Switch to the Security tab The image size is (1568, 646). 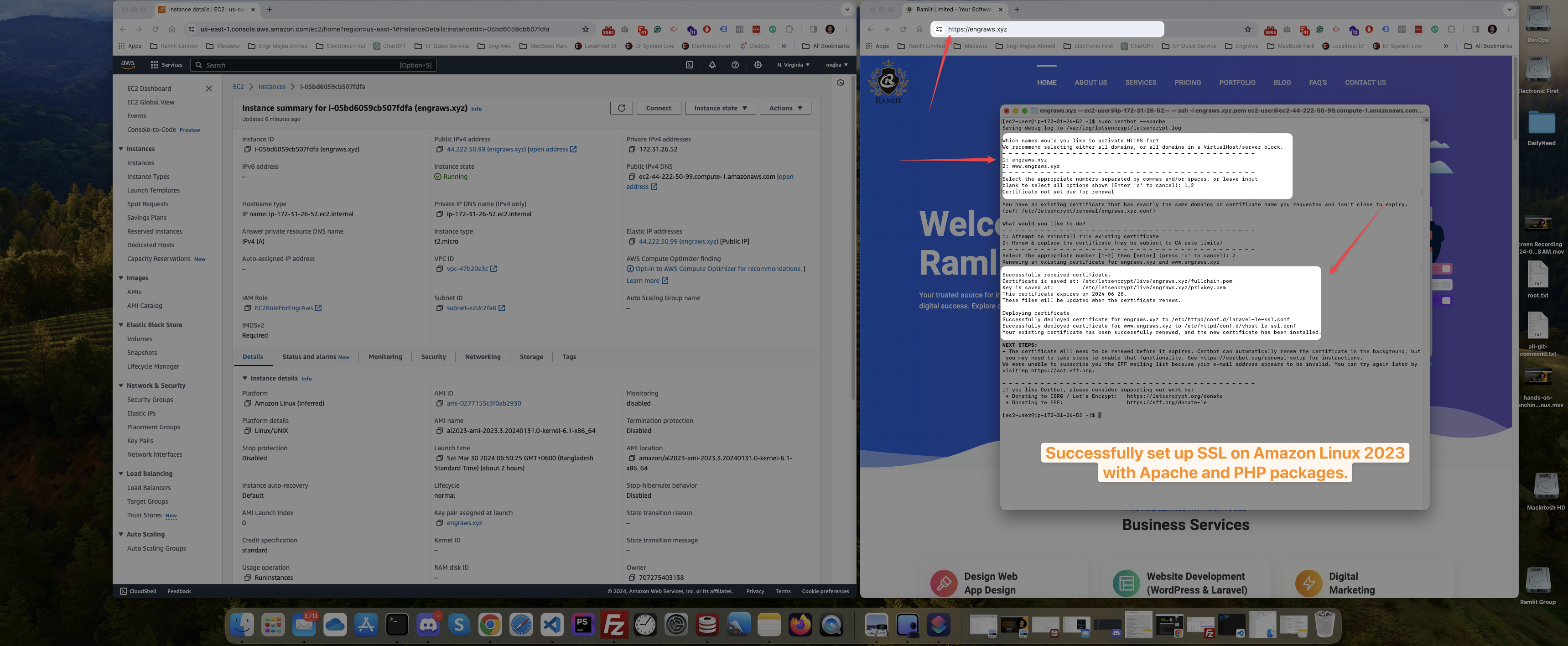pos(433,357)
